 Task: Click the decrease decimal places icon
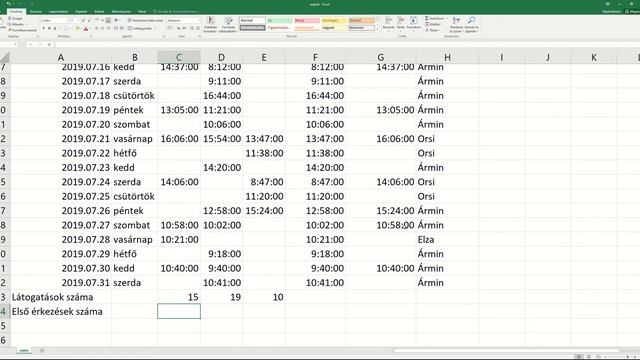[x=198, y=29]
